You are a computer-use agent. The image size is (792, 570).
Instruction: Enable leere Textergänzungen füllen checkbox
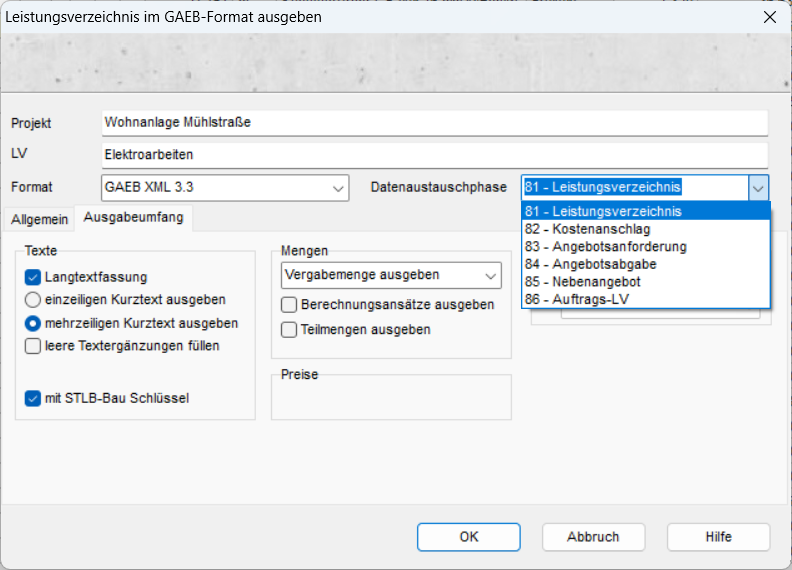coord(33,346)
